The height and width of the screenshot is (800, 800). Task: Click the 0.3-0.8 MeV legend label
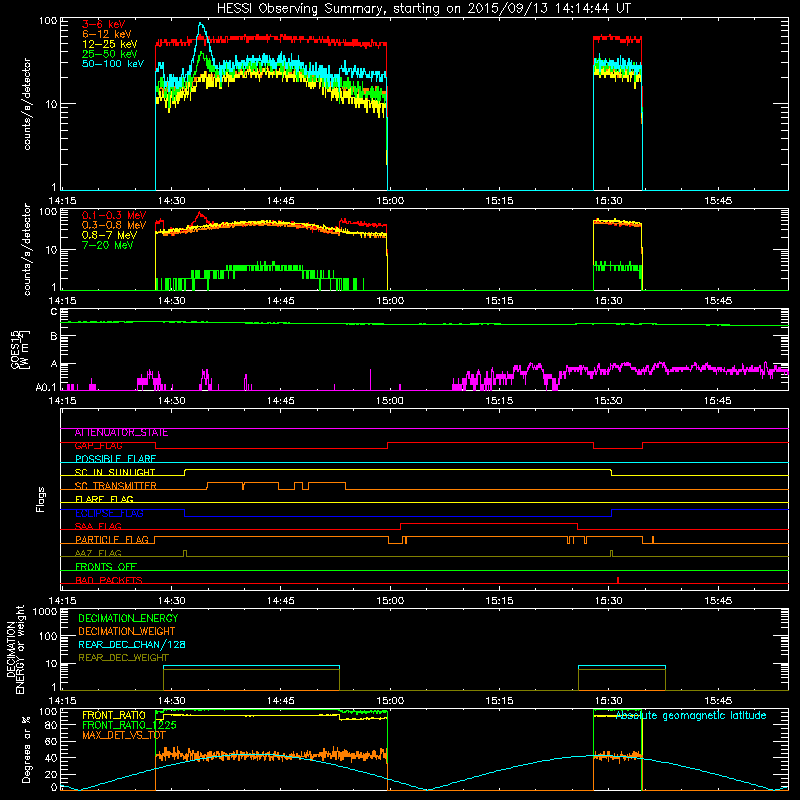coord(114,225)
